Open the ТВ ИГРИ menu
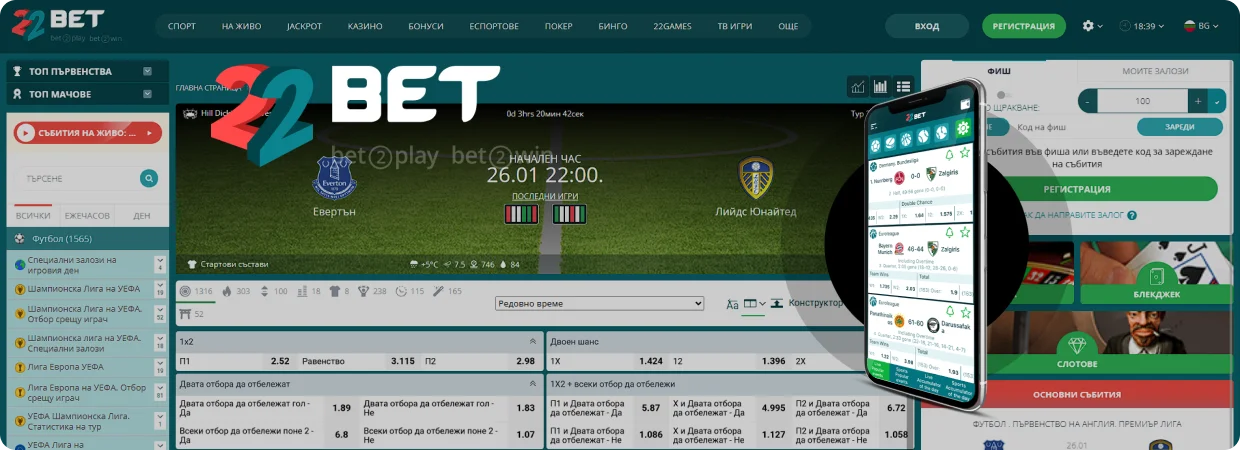The width and height of the screenshot is (1240, 450). click(x=735, y=26)
